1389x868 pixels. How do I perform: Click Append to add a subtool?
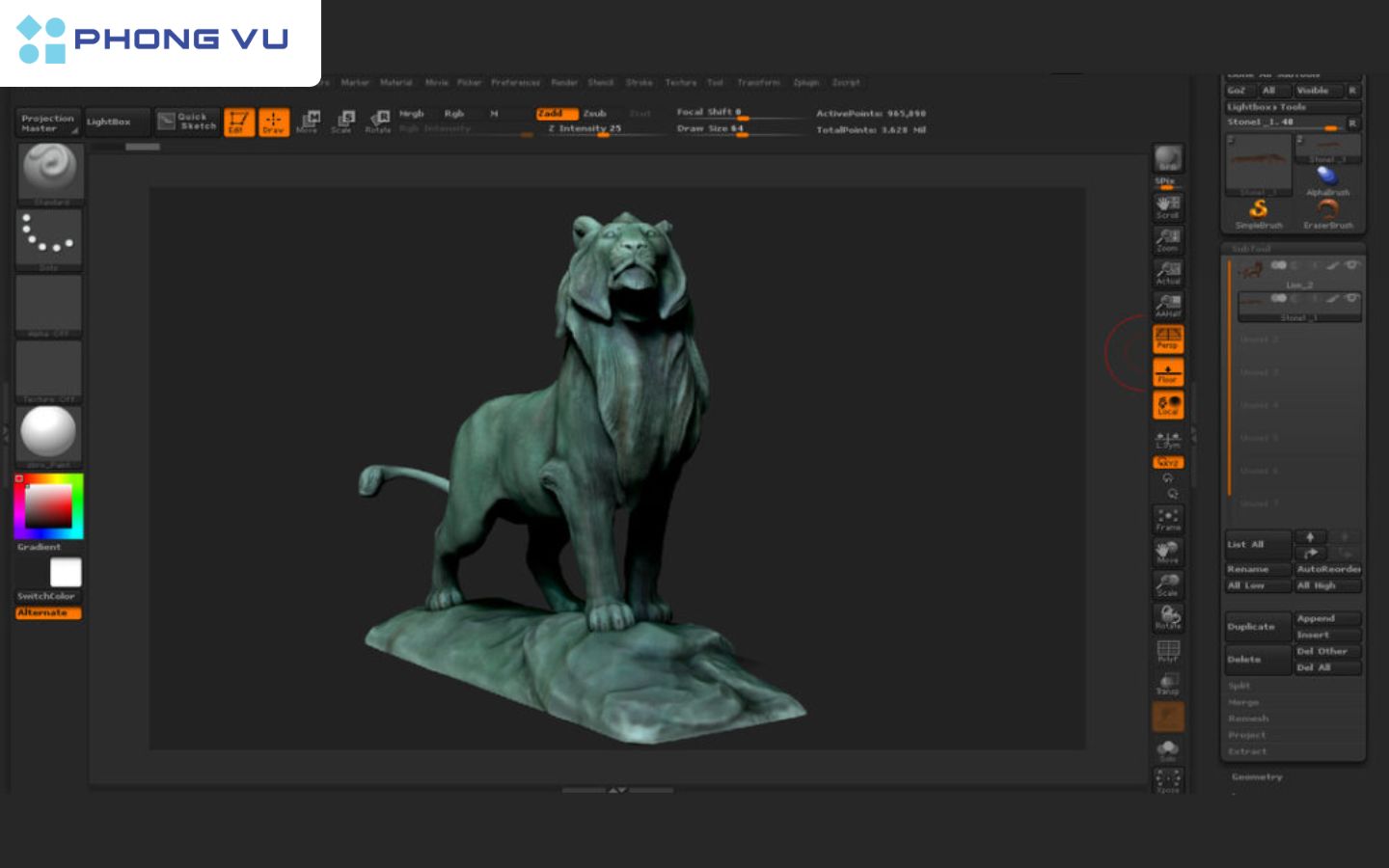[x=1326, y=618]
